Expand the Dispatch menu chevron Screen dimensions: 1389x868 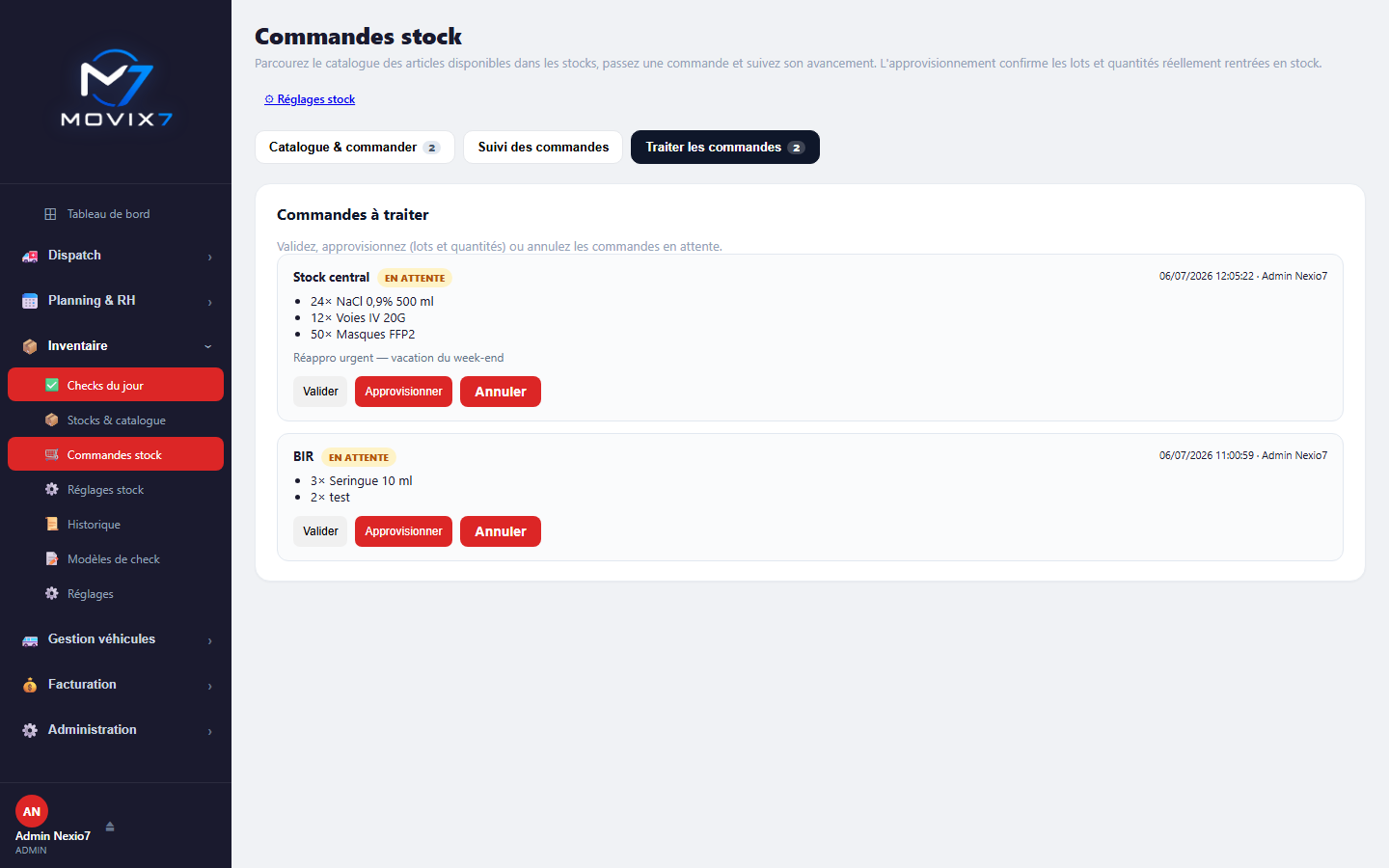point(209,257)
